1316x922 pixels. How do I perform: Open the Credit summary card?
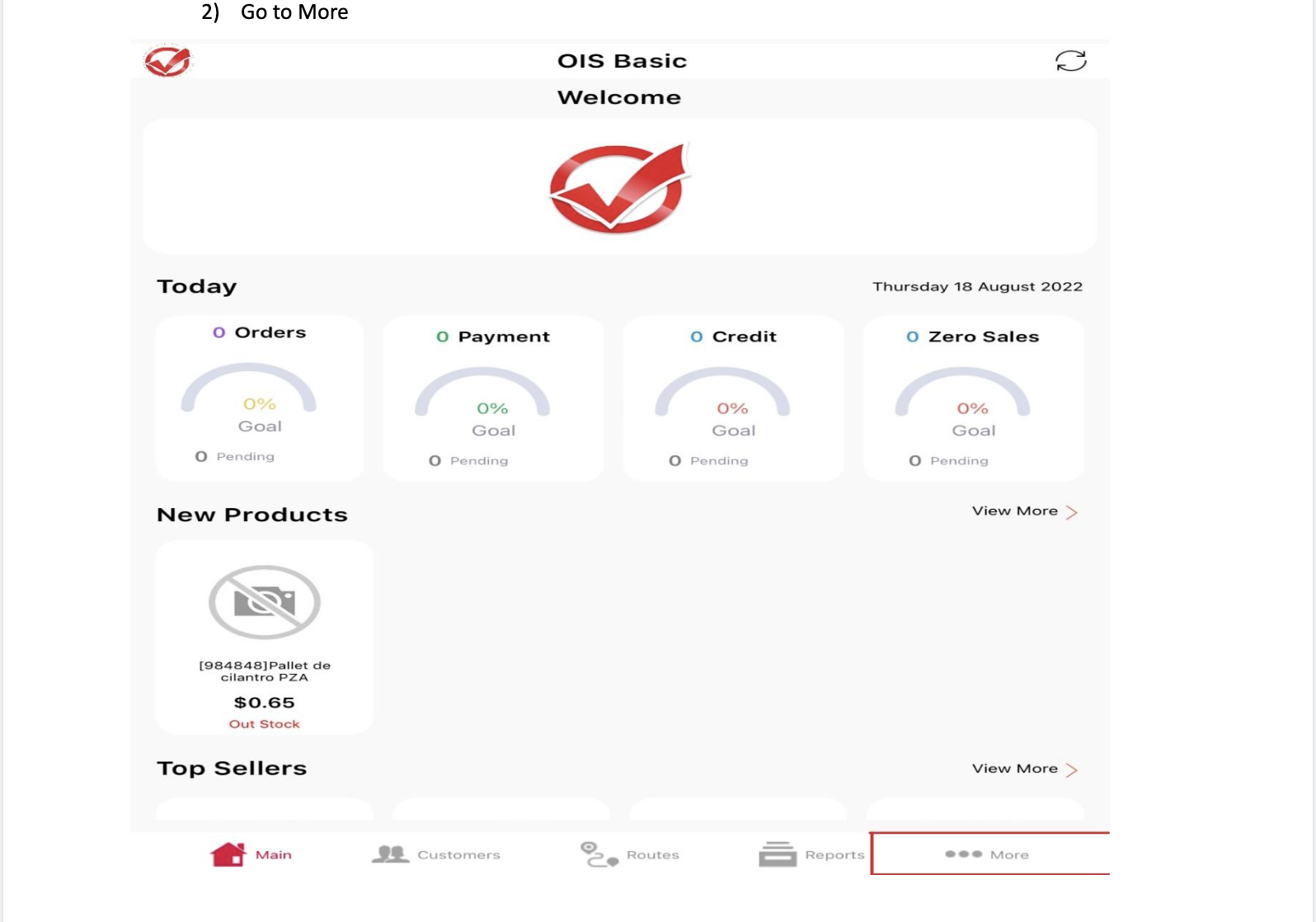point(733,398)
